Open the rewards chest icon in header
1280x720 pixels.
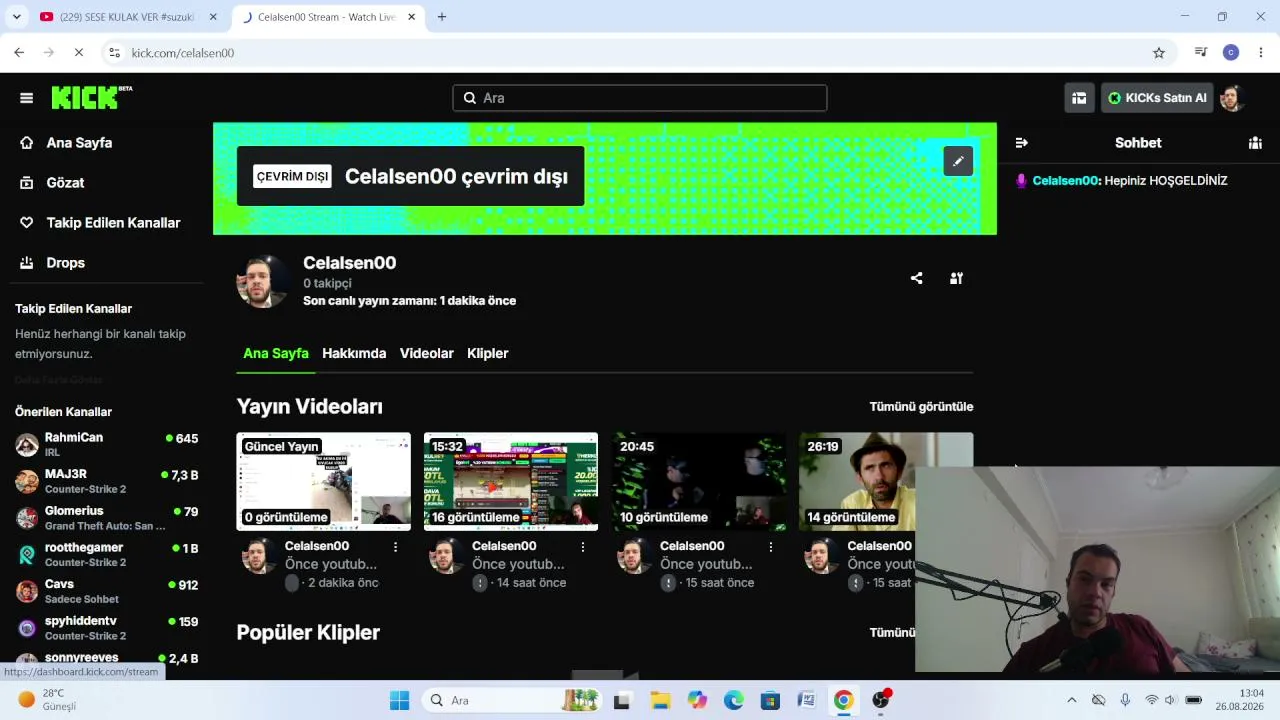pyautogui.click(x=1079, y=98)
